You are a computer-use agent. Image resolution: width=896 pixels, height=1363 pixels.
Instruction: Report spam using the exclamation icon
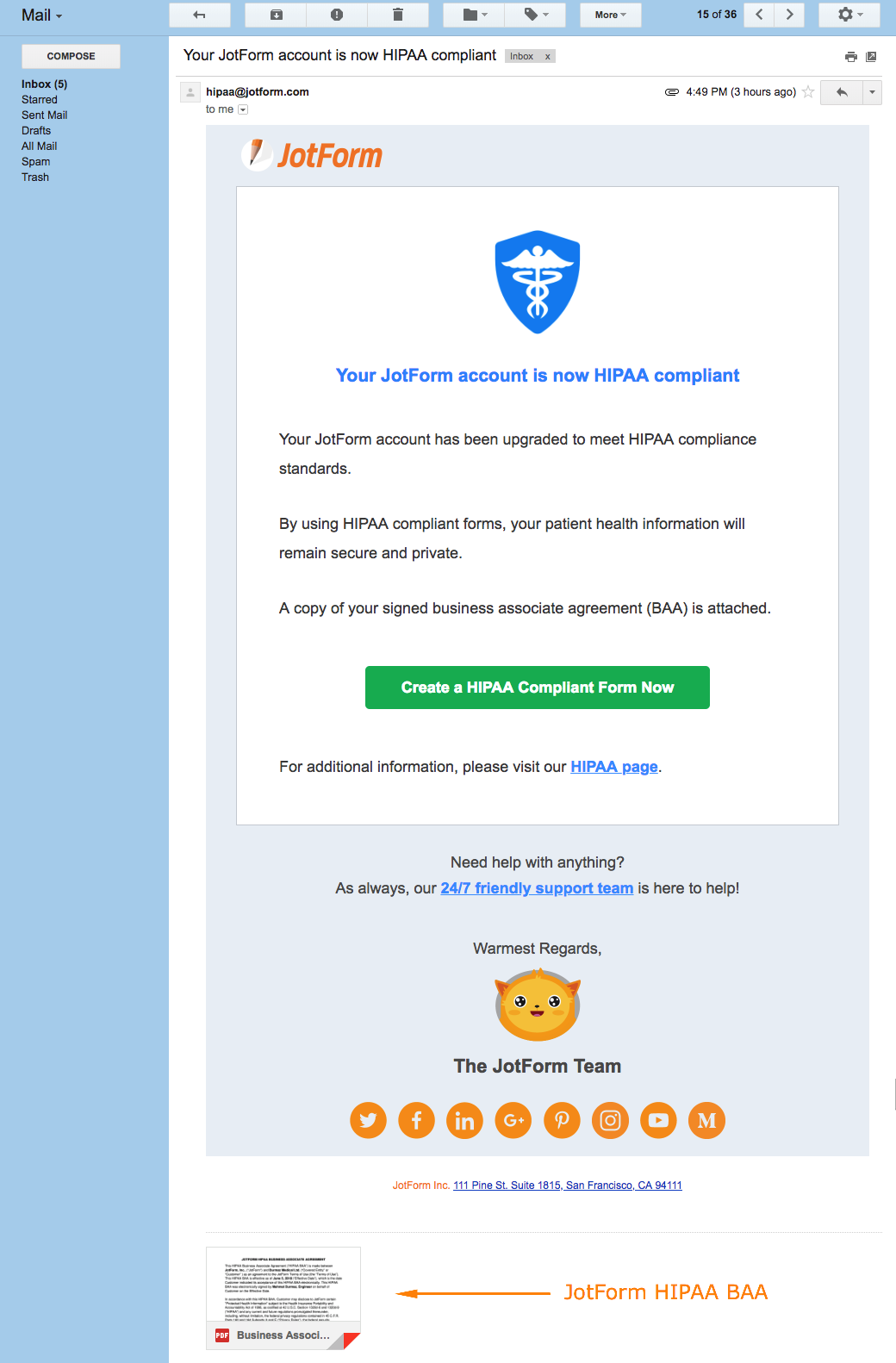coord(337,15)
